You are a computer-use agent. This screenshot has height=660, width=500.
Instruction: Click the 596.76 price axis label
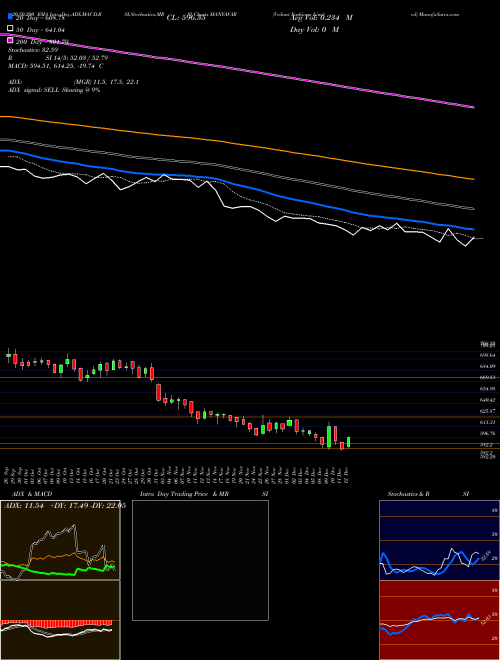[486, 433]
